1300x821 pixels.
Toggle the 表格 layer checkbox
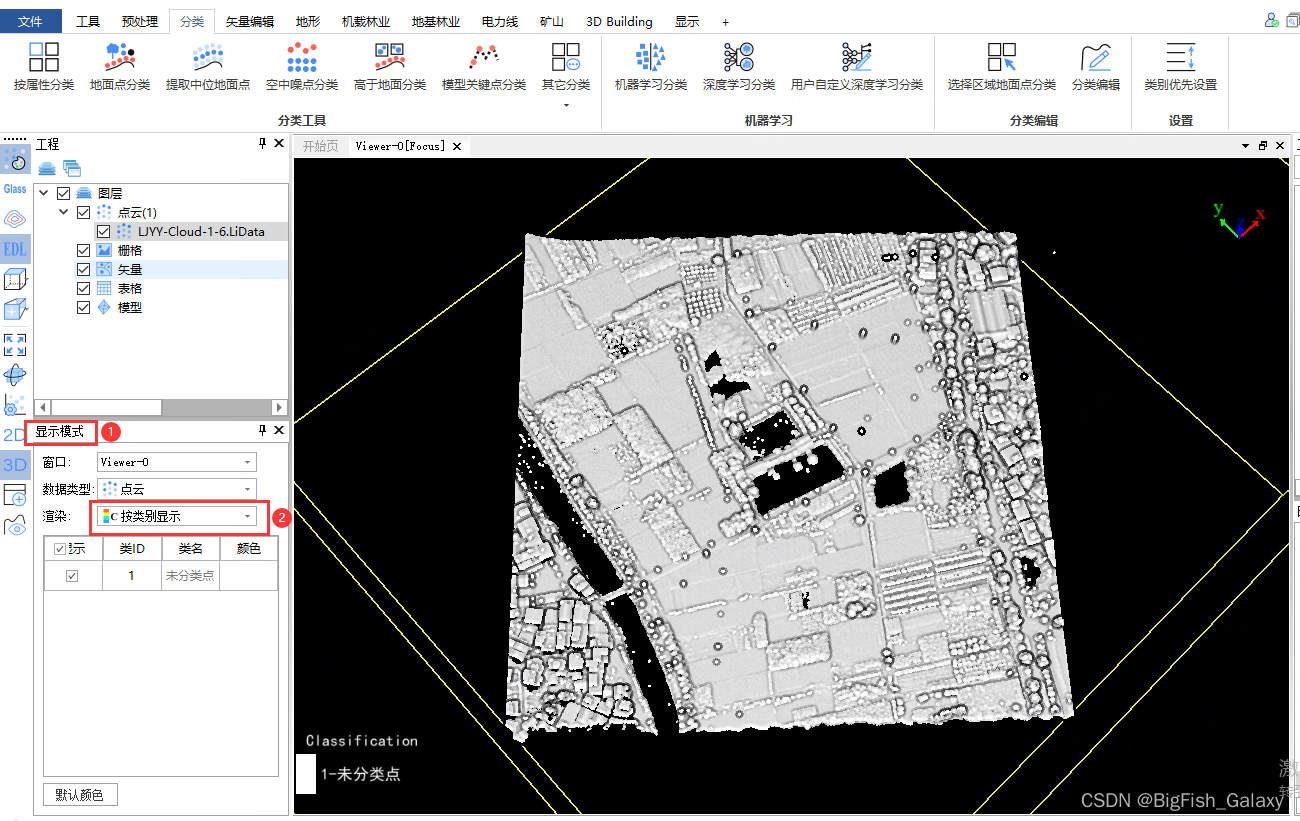coord(83,288)
